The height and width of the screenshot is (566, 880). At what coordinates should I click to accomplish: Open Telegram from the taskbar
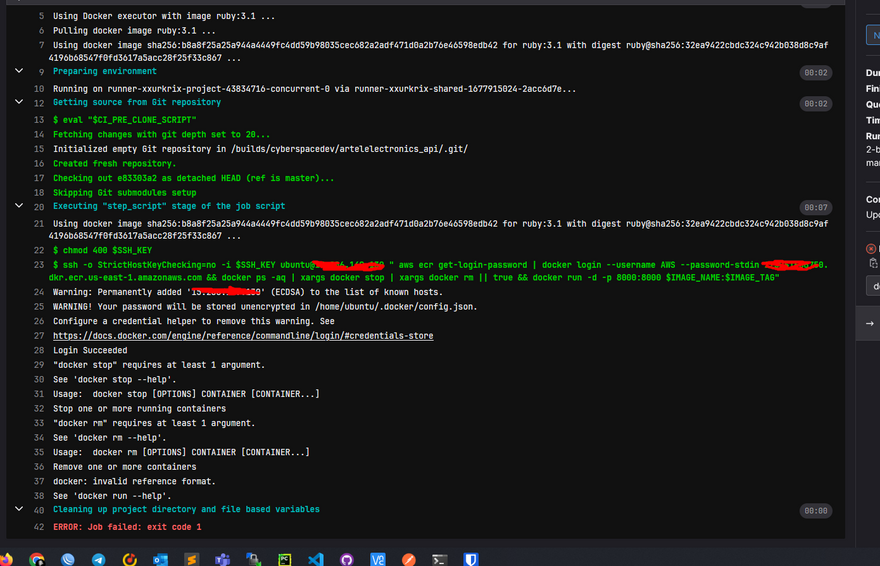tap(98, 560)
